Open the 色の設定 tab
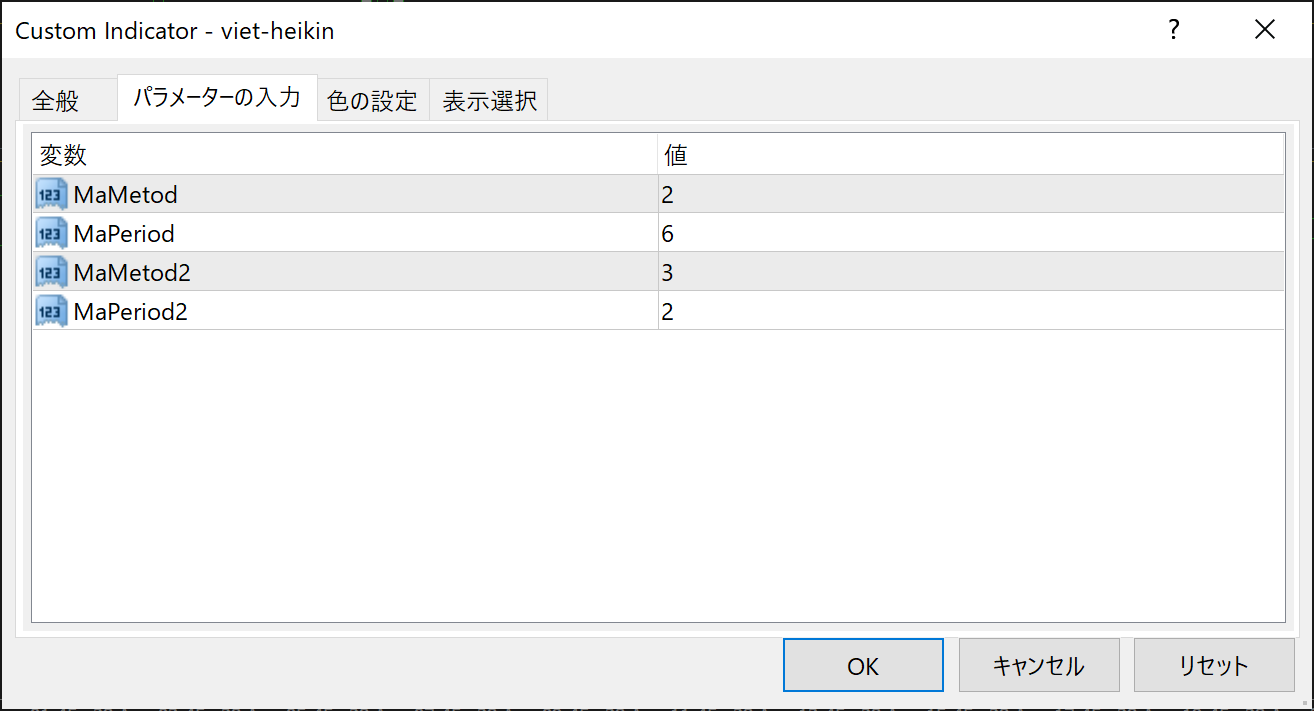This screenshot has width=1314, height=711. click(x=372, y=101)
